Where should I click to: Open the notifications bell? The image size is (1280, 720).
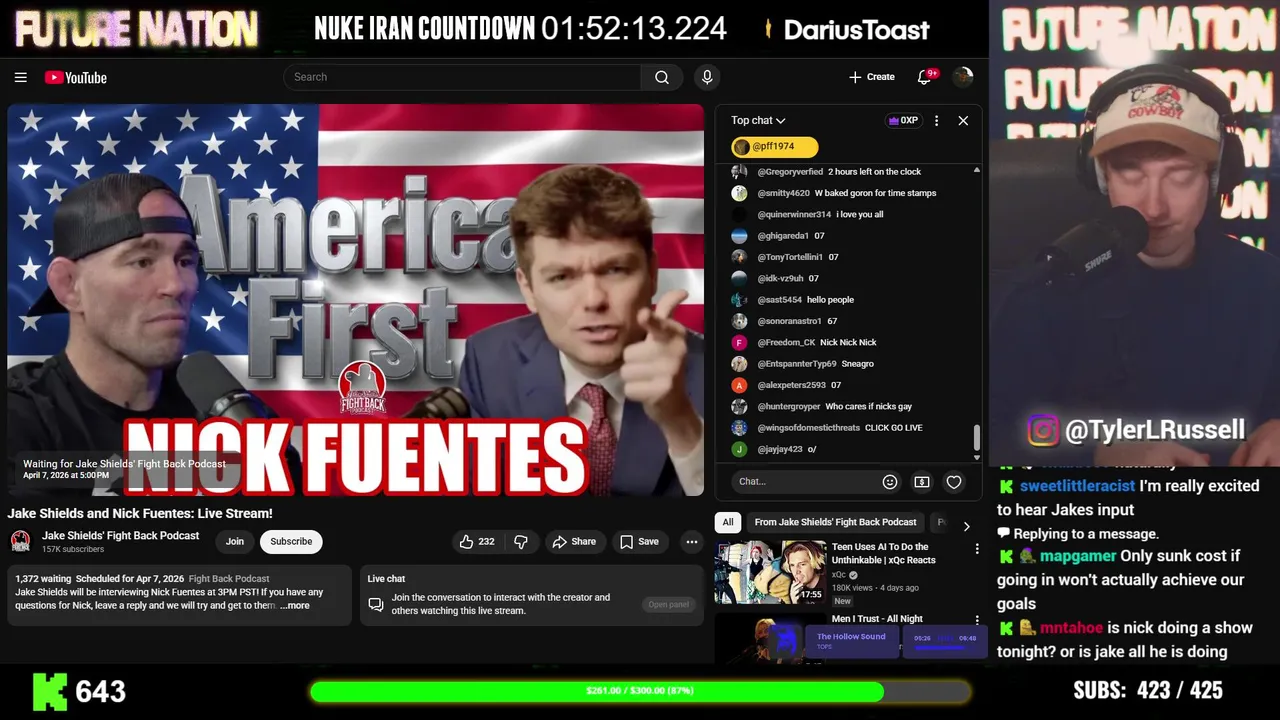click(924, 77)
